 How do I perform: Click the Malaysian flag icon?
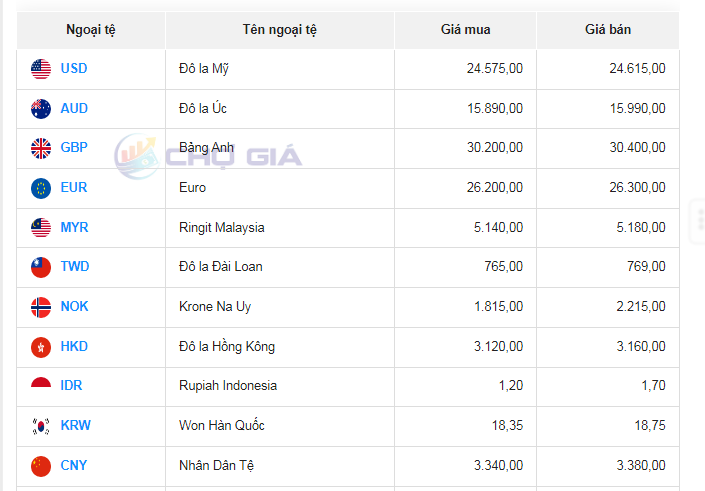41,228
